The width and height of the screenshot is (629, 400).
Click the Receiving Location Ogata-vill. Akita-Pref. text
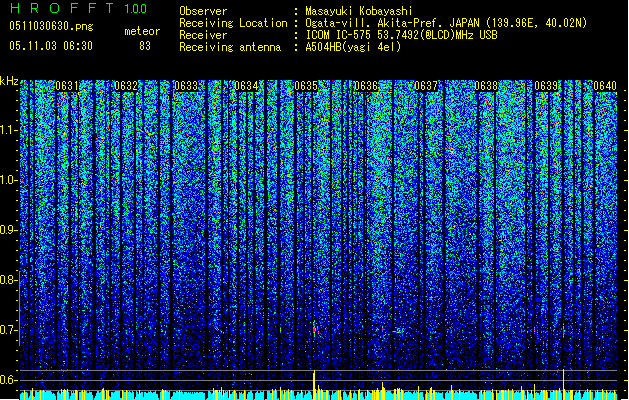pos(446,23)
